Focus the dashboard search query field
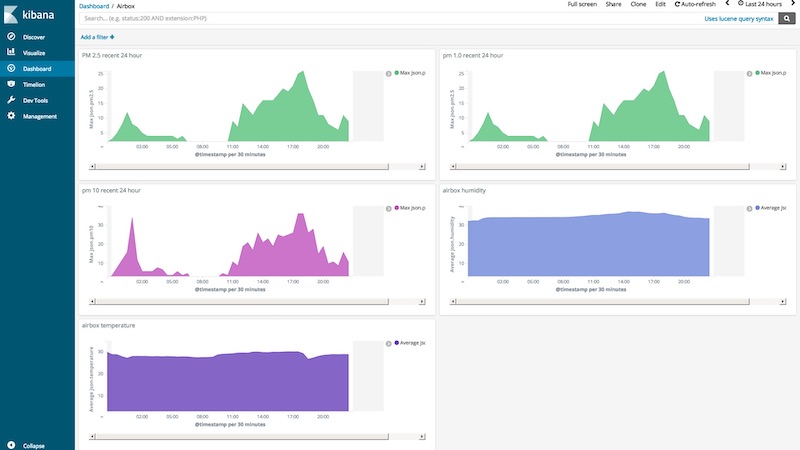This screenshot has width=800, height=450. pos(390,18)
